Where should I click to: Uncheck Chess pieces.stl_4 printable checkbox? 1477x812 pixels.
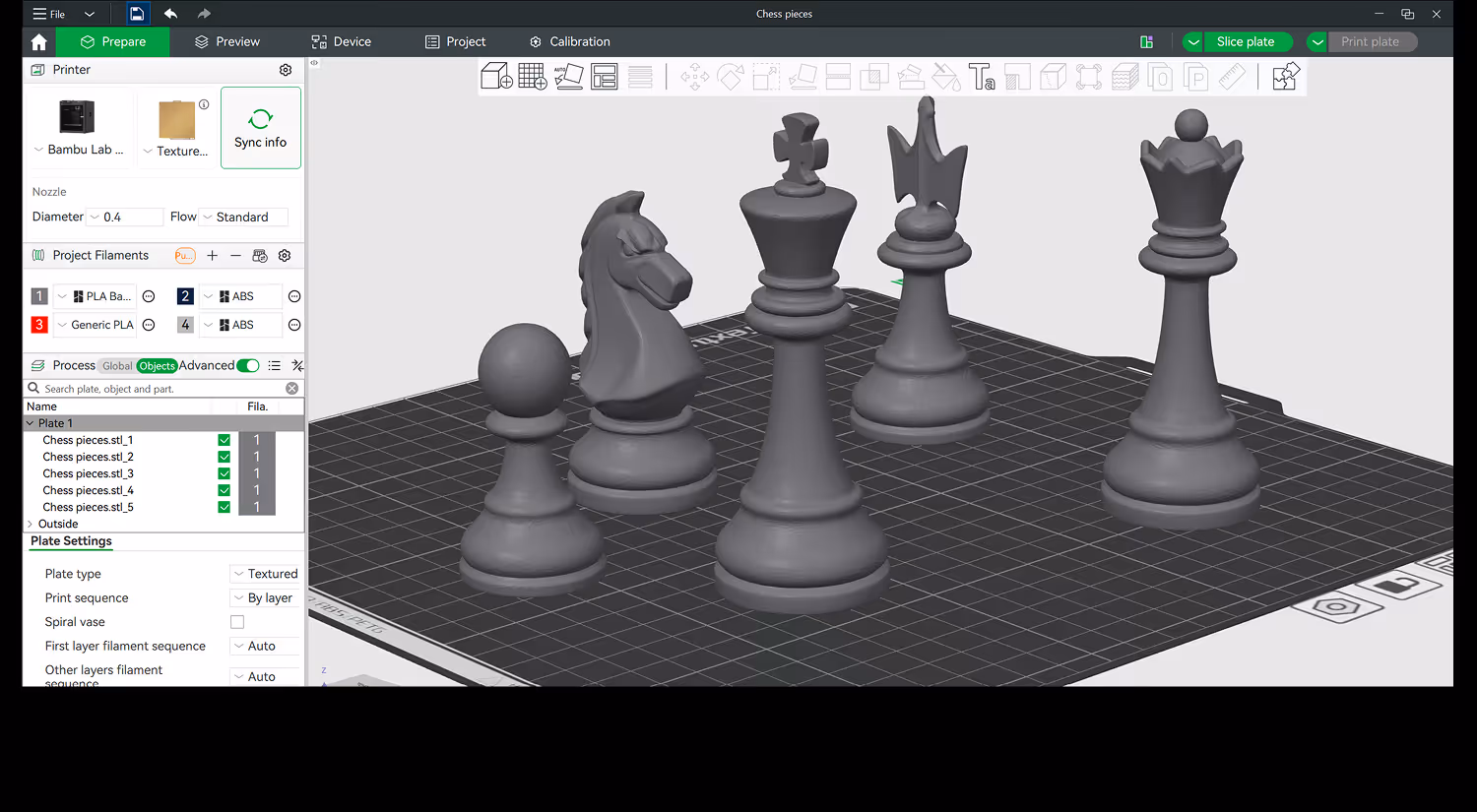(x=225, y=490)
